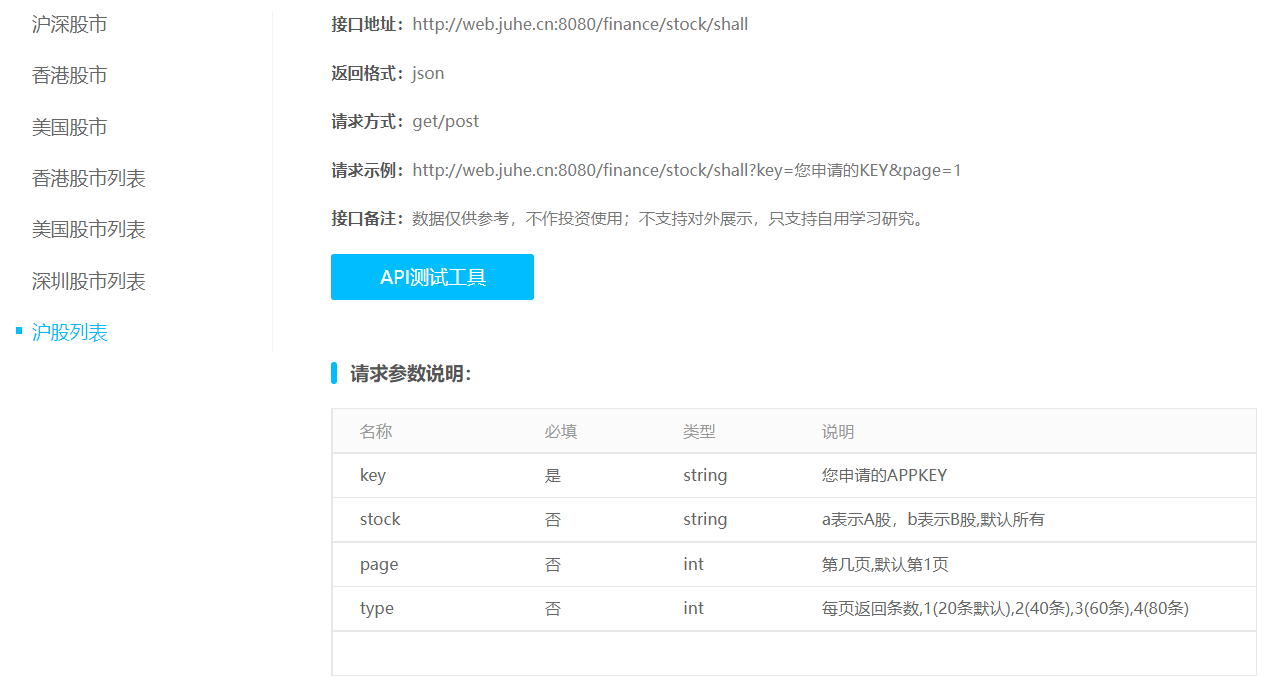1264x682 pixels.
Task: Open 香港股市列表 in the sidebar
Action: pos(89,178)
